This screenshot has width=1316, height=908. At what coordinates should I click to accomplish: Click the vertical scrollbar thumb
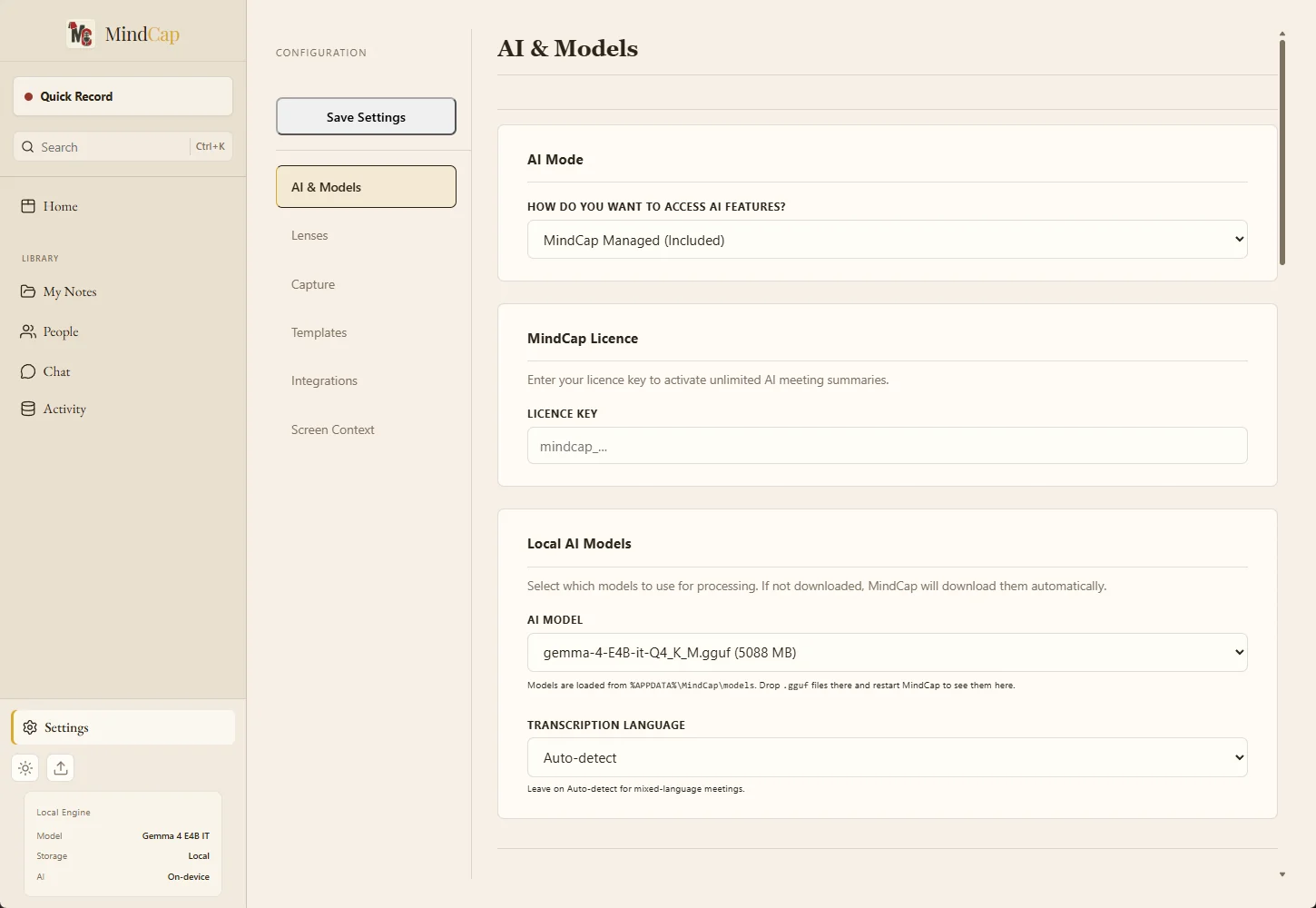coord(1282,153)
